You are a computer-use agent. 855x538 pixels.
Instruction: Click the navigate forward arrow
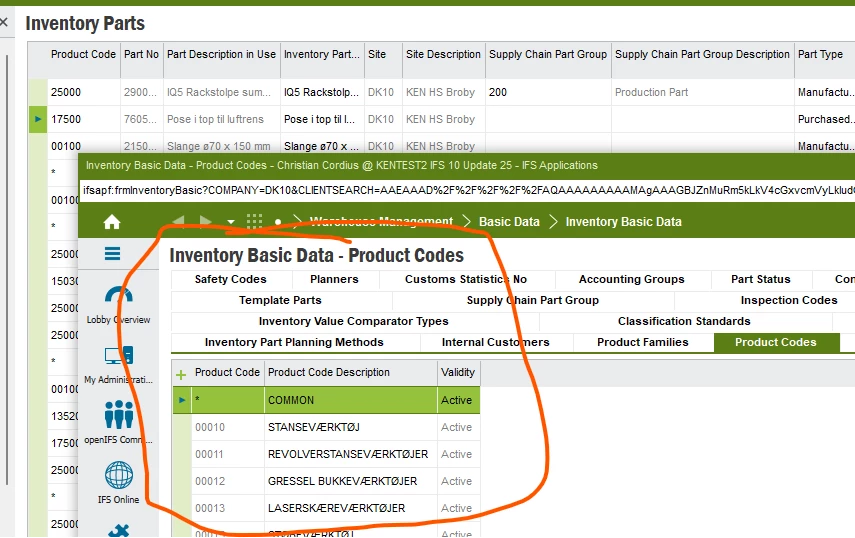tap(205, 222)
